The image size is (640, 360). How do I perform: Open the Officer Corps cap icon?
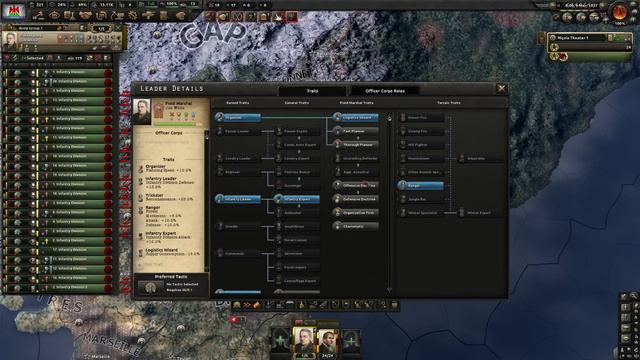click(x=180, y=16)
